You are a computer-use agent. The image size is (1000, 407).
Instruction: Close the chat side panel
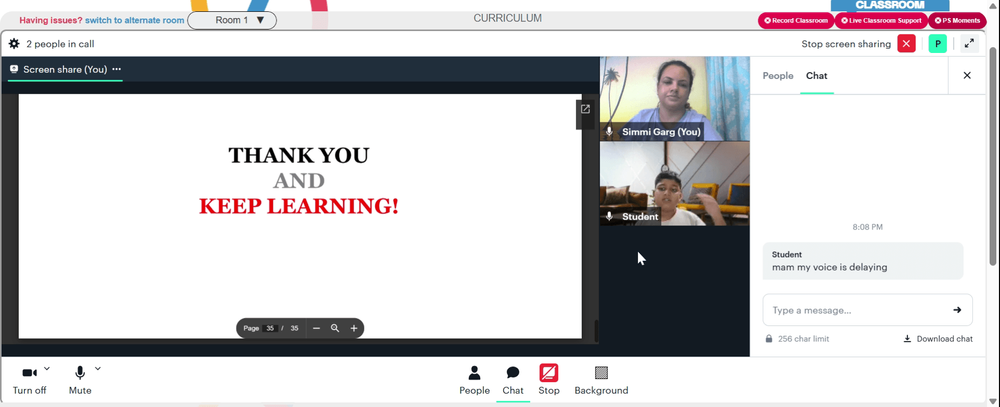967,75
